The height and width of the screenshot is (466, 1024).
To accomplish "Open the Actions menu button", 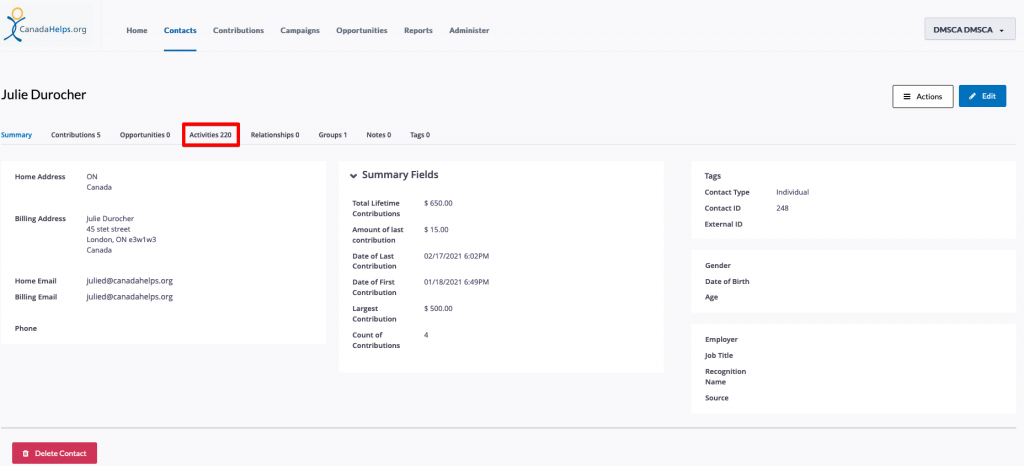I will [923, 96].
